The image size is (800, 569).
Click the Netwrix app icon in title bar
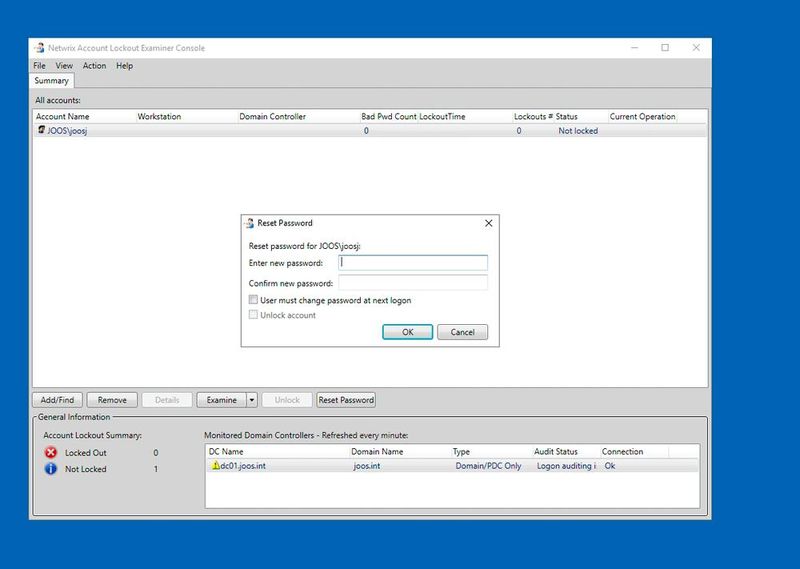coord(39,47)
